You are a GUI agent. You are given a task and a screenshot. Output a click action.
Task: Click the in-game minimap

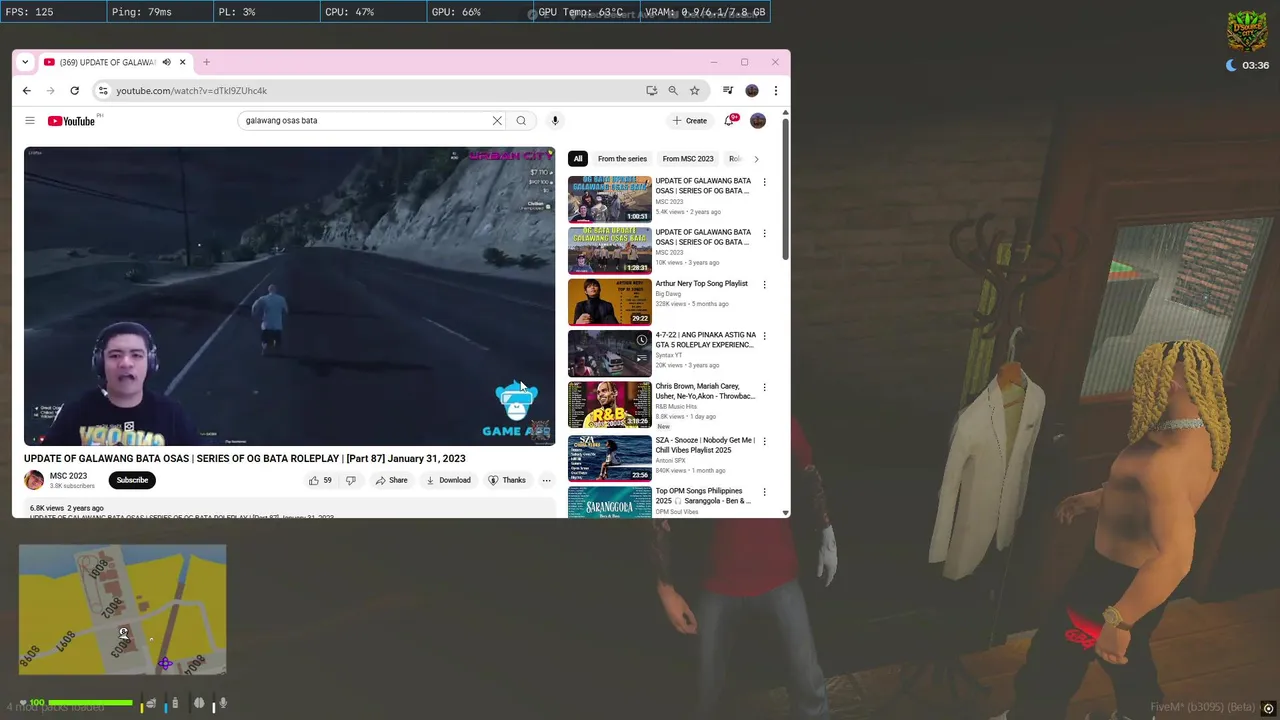coord(122,609)
